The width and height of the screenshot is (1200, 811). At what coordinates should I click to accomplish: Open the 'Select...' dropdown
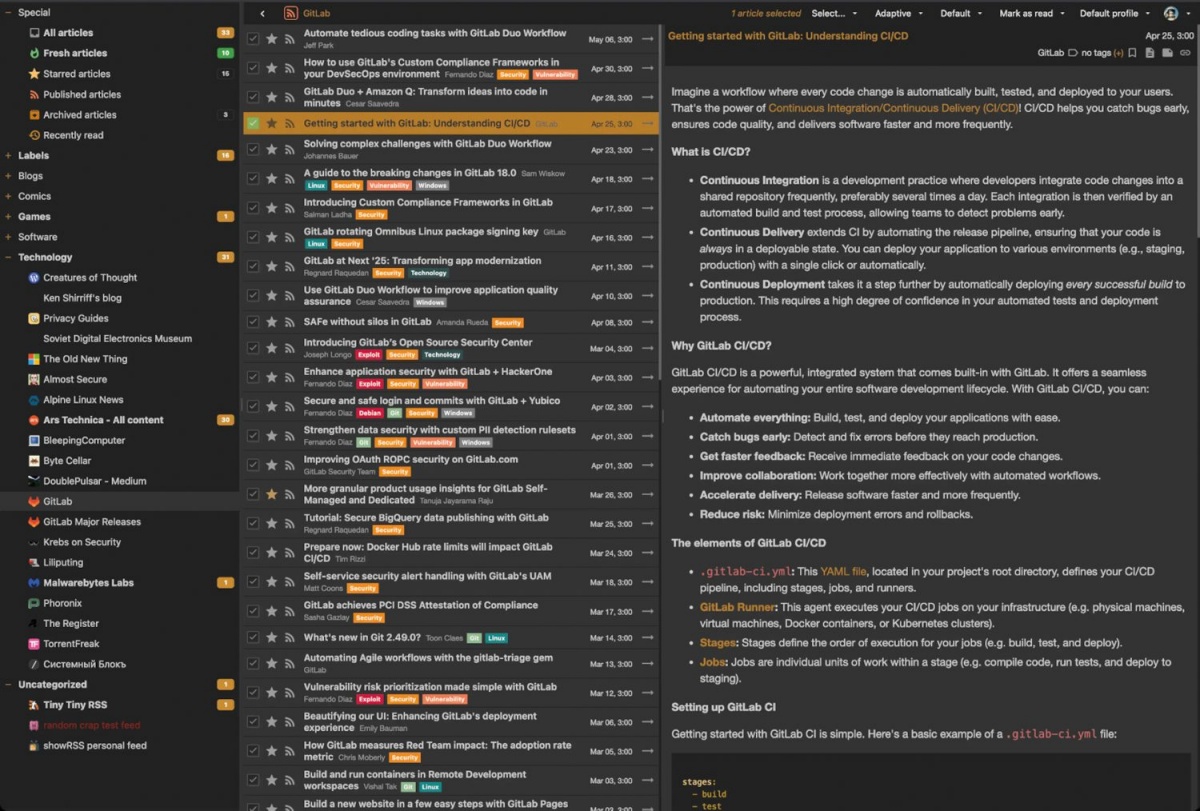point(834,14)
